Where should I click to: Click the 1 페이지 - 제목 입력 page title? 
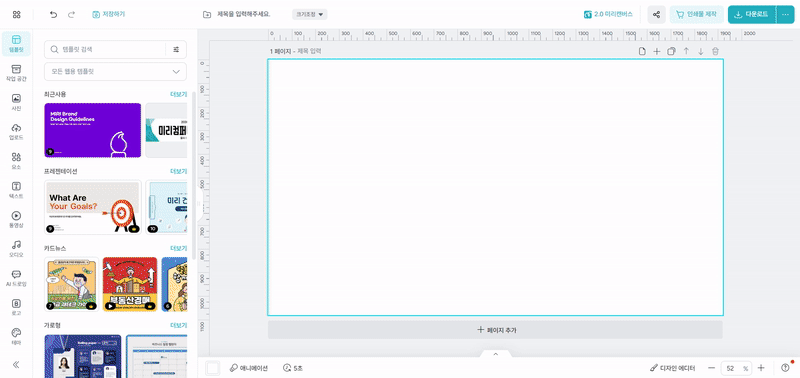click(296, 51)
